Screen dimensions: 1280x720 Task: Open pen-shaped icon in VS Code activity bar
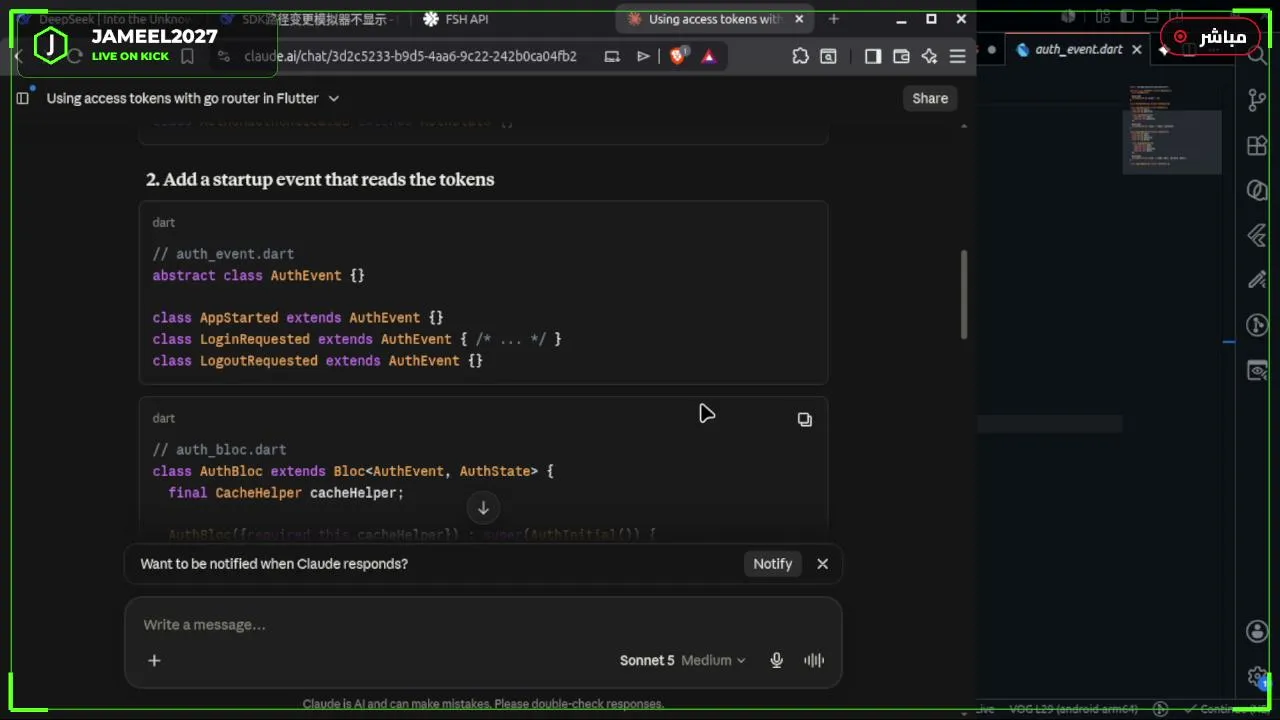click(x=1257, y=280)
